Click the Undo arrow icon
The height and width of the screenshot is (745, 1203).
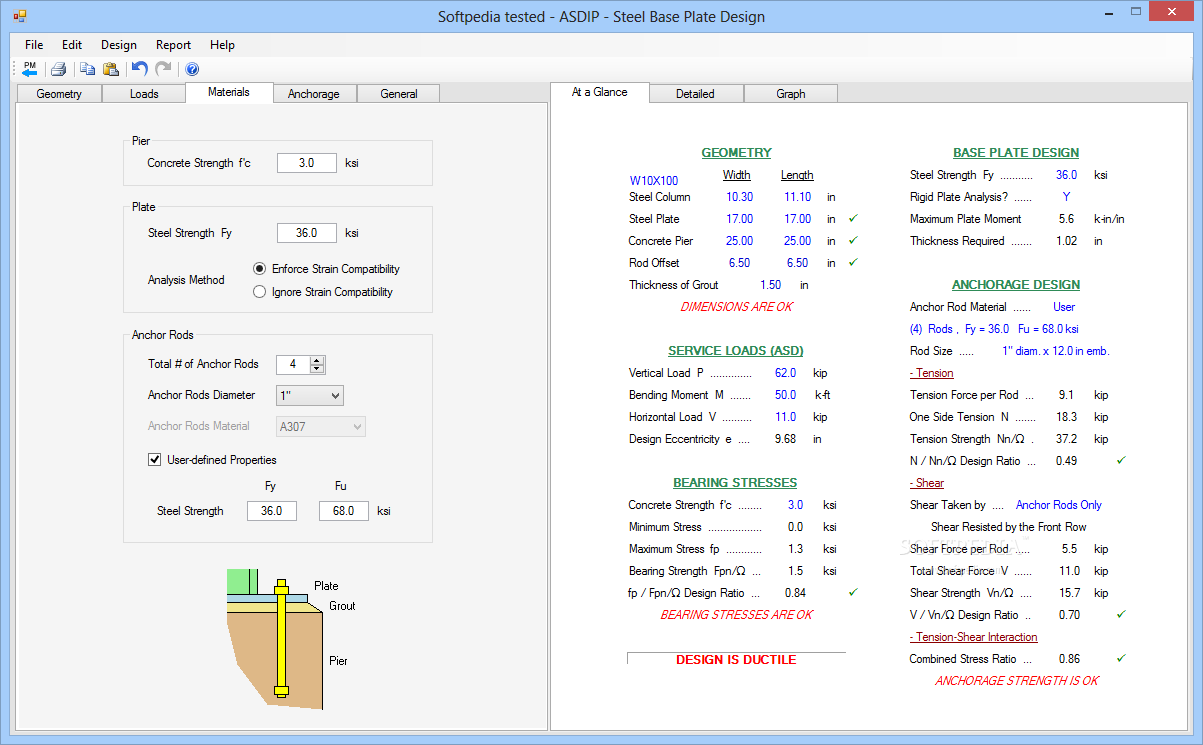[x=140, y=69]
